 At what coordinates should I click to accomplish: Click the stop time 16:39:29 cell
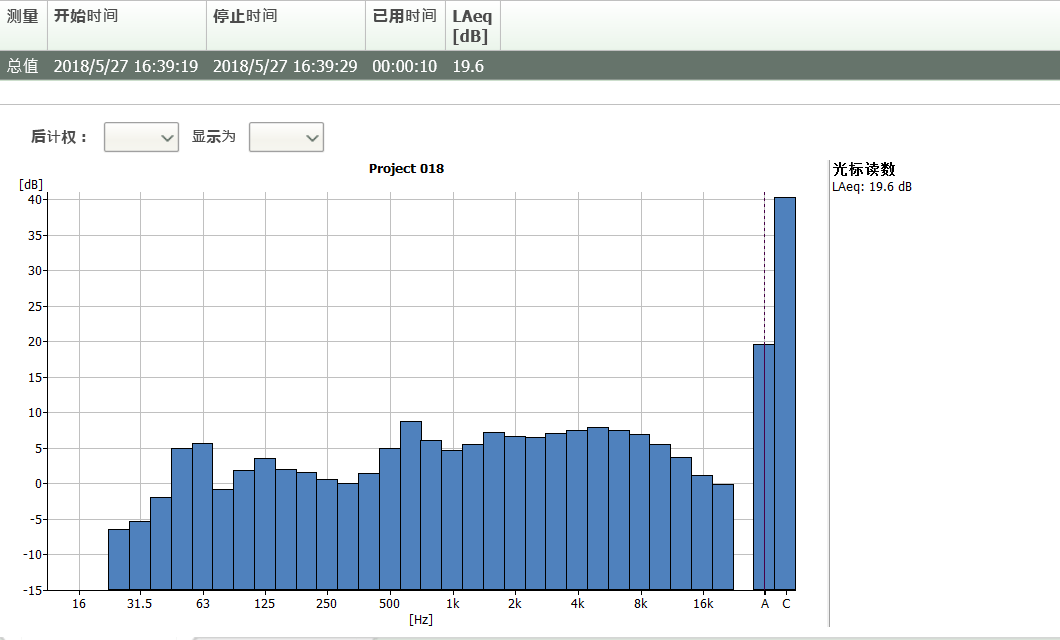coord(285,66)
